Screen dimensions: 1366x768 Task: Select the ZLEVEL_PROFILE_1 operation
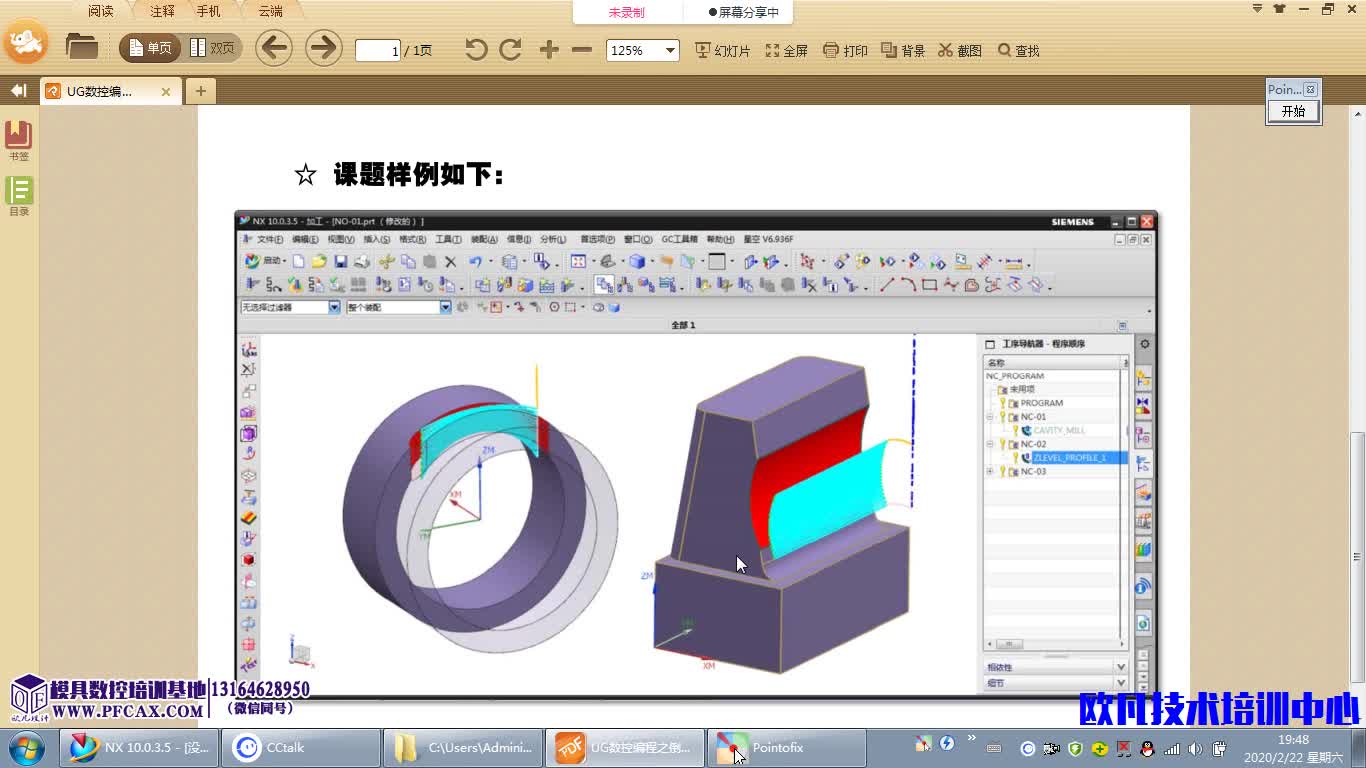click(1069, 457)
